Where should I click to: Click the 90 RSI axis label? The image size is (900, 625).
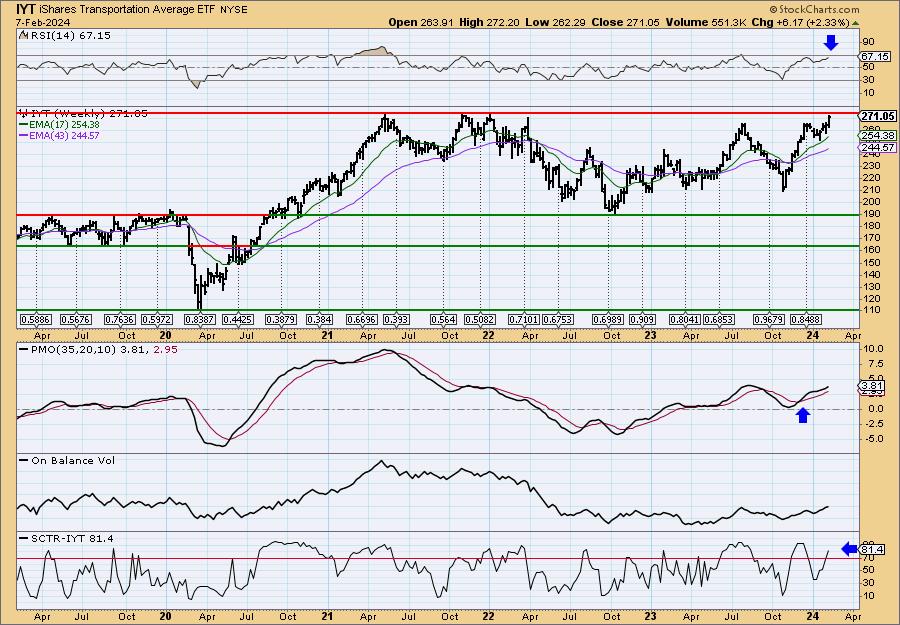click(x=868, y=41)
